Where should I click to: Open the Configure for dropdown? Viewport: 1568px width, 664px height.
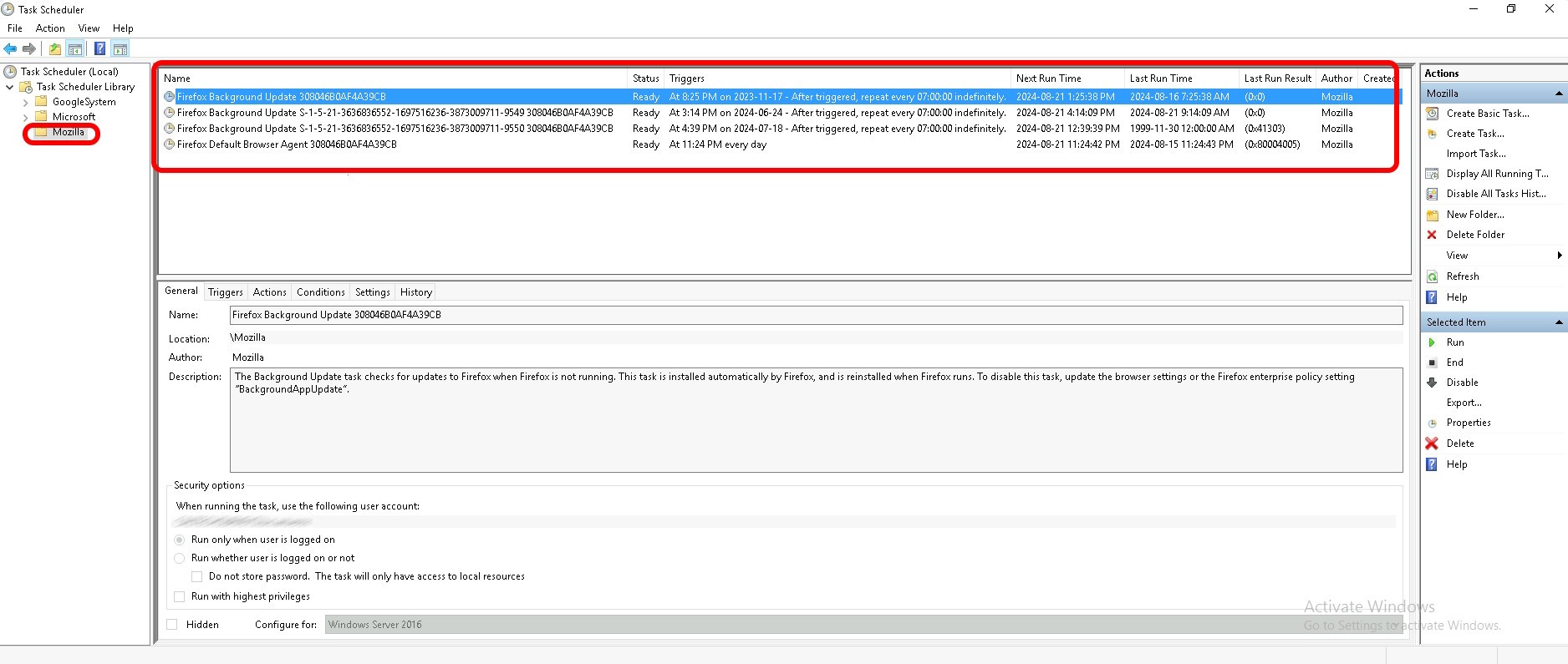[x=861, y=625]
